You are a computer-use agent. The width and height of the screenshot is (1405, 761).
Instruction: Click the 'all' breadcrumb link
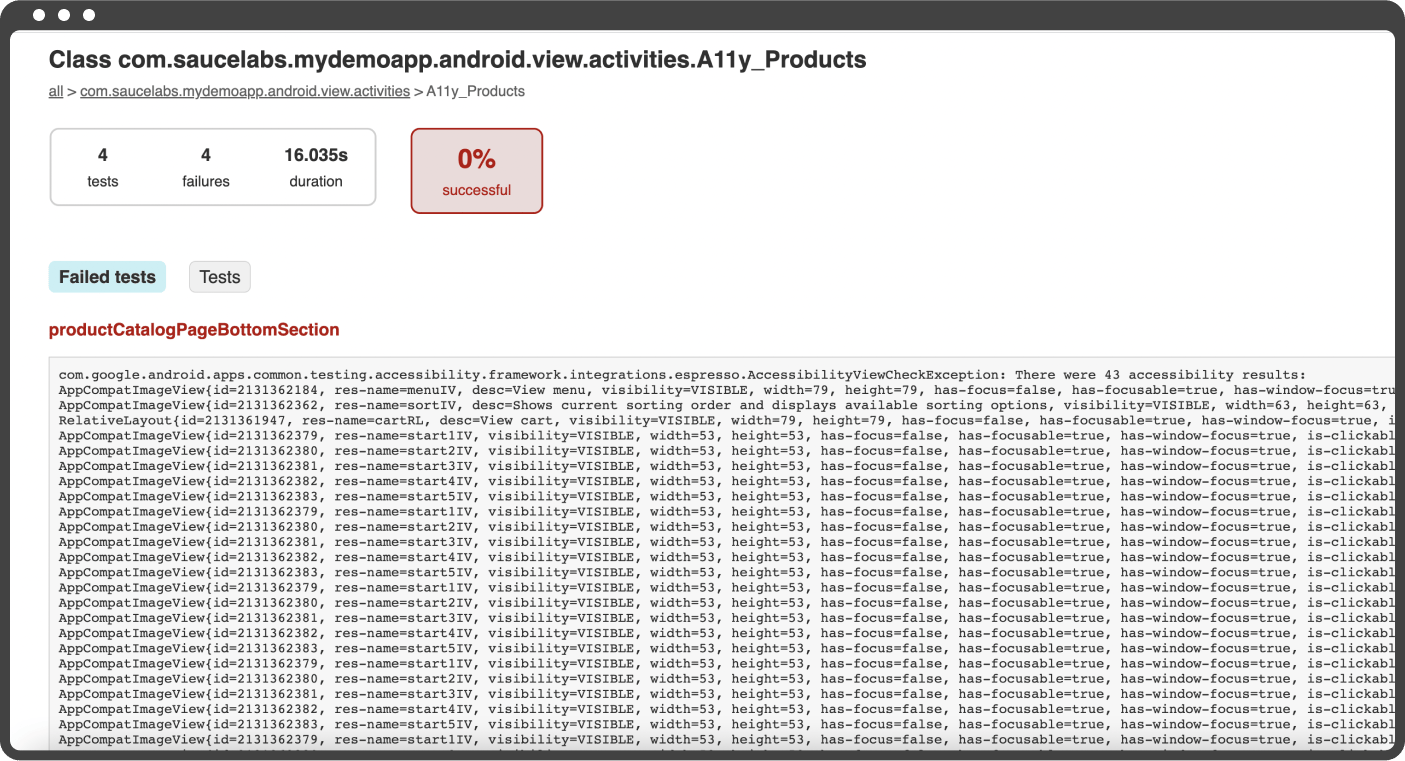[x=56, y=91]
